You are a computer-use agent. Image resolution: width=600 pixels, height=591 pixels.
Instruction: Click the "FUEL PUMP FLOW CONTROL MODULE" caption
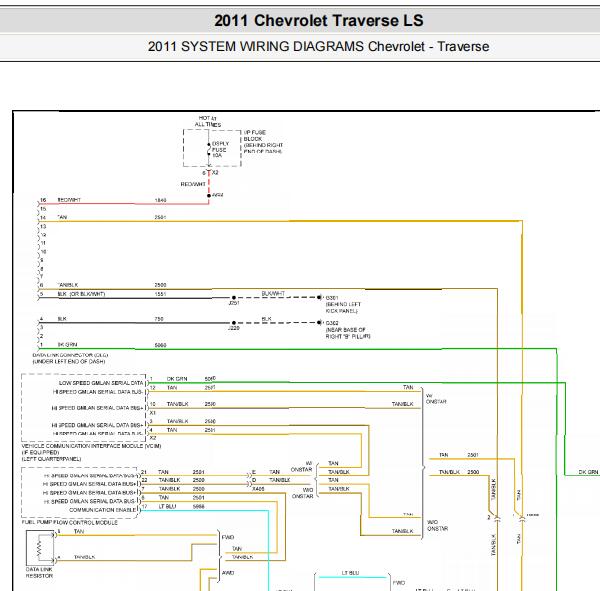pyautogui.click(x=70, y=522)
